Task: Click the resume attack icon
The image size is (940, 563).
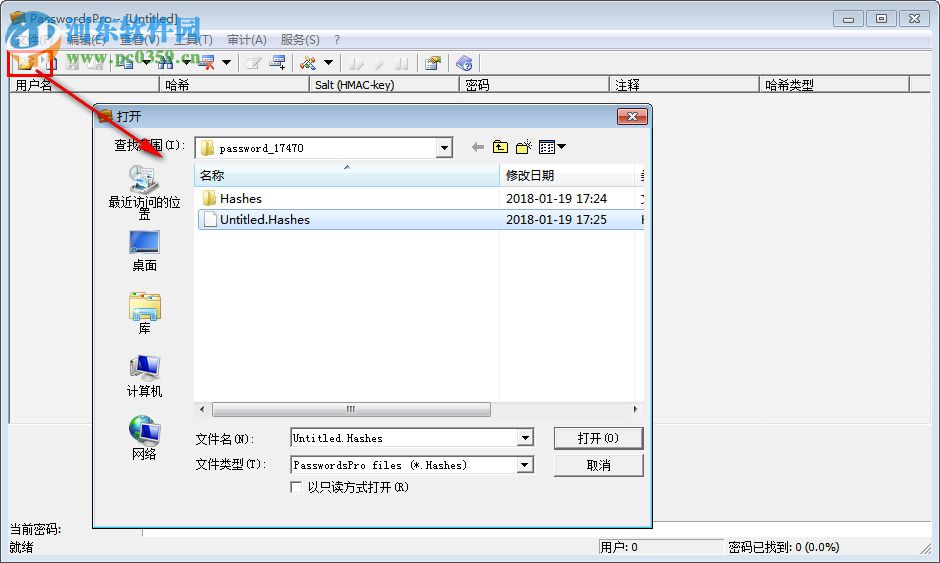Action: pos(379,62)
